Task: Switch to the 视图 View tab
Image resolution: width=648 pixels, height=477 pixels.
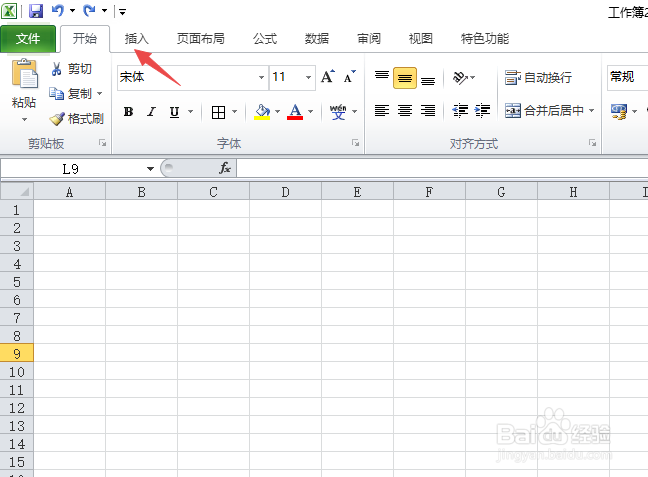Action: [x=421, y=39]
